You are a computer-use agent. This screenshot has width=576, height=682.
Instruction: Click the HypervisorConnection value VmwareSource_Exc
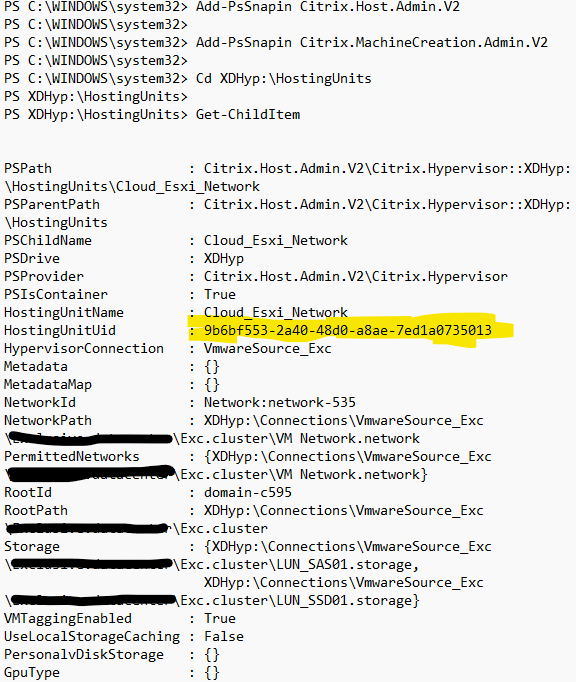[x=268, y=348]
